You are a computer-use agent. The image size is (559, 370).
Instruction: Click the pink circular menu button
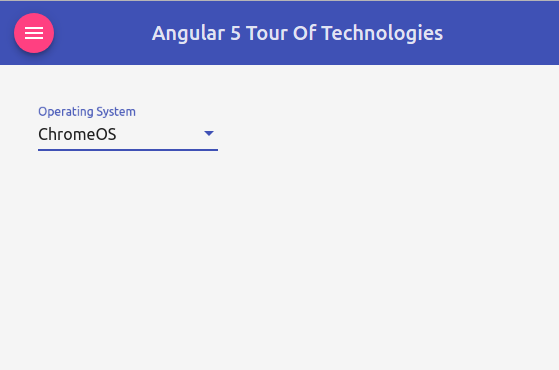point(34,33)
